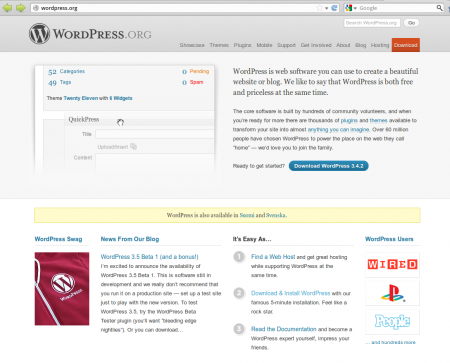Image resolution: width=450 pixels, height=363 pixels.
Task: Click the WordPress Swag heading
Action: coord(58,239)
